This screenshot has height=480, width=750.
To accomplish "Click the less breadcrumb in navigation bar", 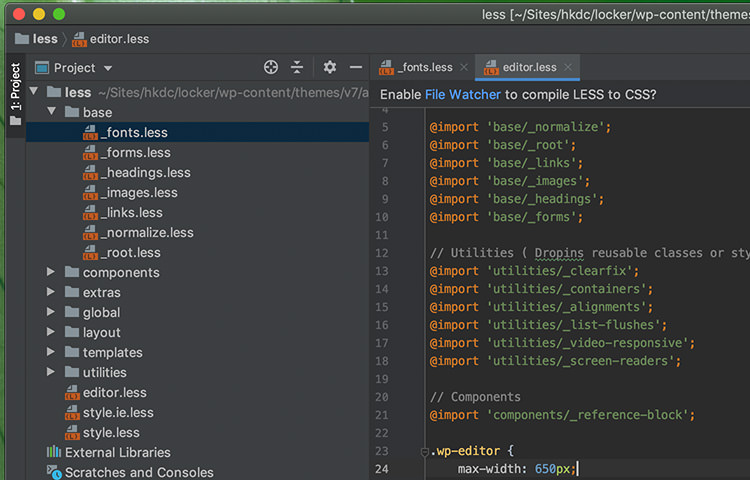I will point(45,39).
